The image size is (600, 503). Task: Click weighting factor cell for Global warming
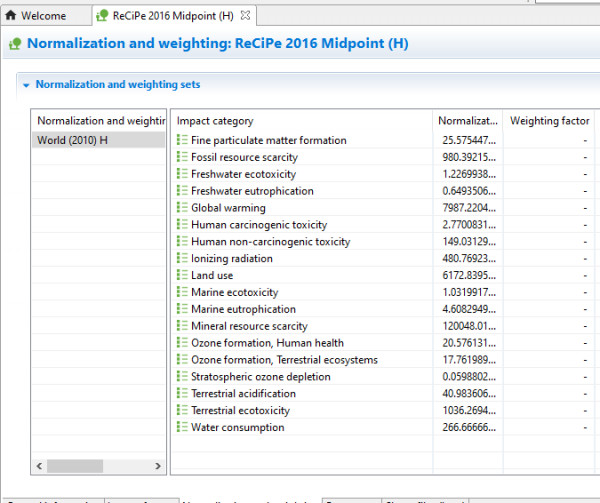[548, 208]
